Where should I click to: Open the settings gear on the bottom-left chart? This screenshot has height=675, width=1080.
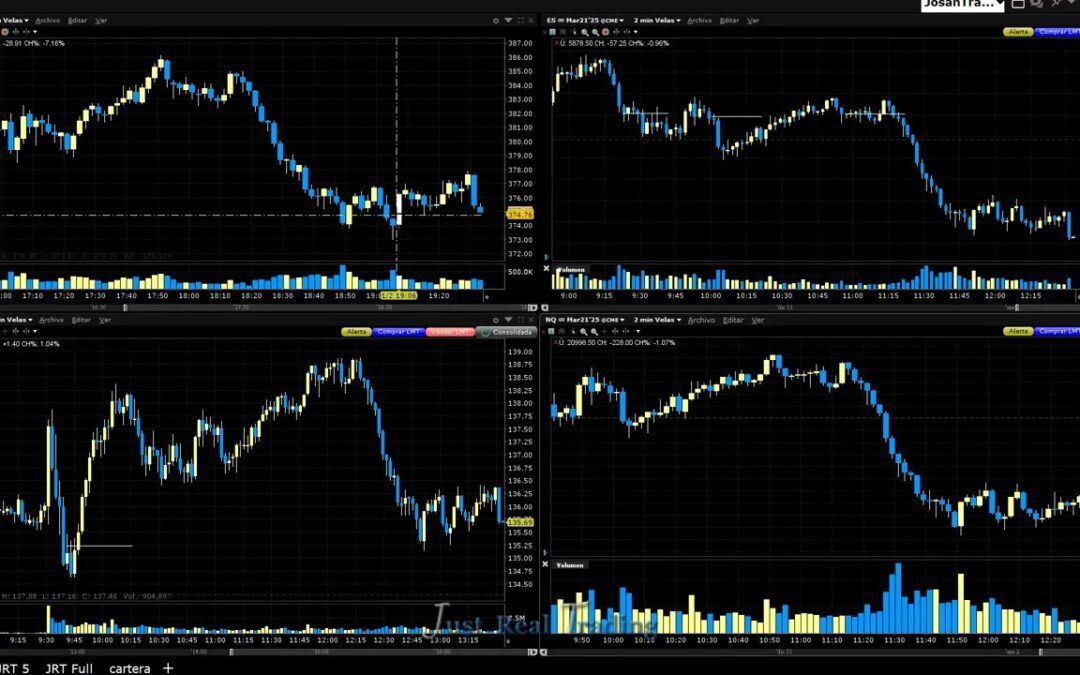click(496, 320)
